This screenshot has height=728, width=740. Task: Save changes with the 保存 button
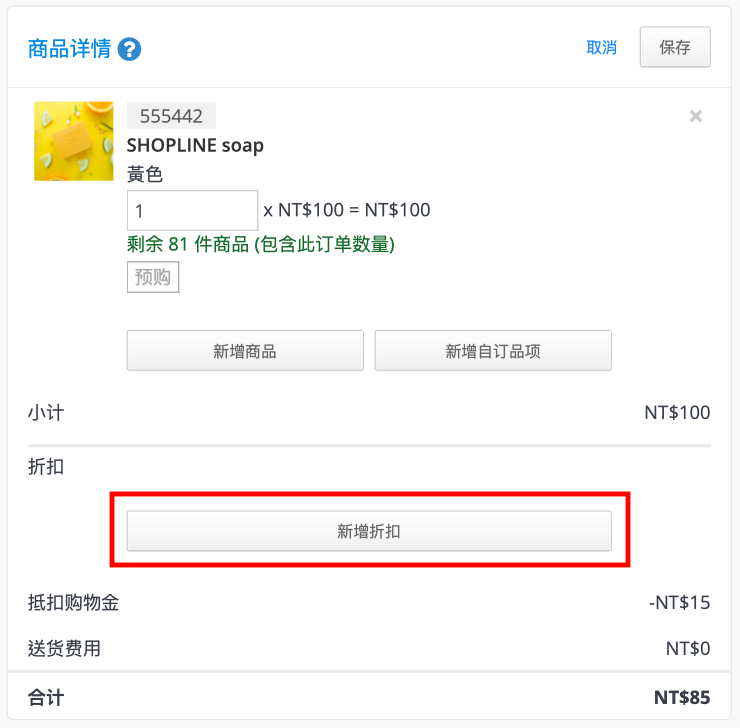[x=675, y=47]
